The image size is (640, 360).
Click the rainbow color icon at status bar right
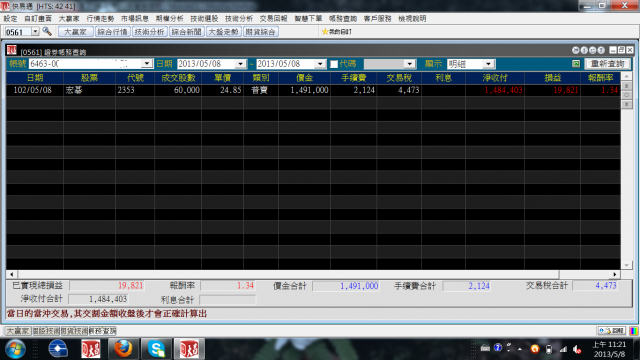point(633,331)
